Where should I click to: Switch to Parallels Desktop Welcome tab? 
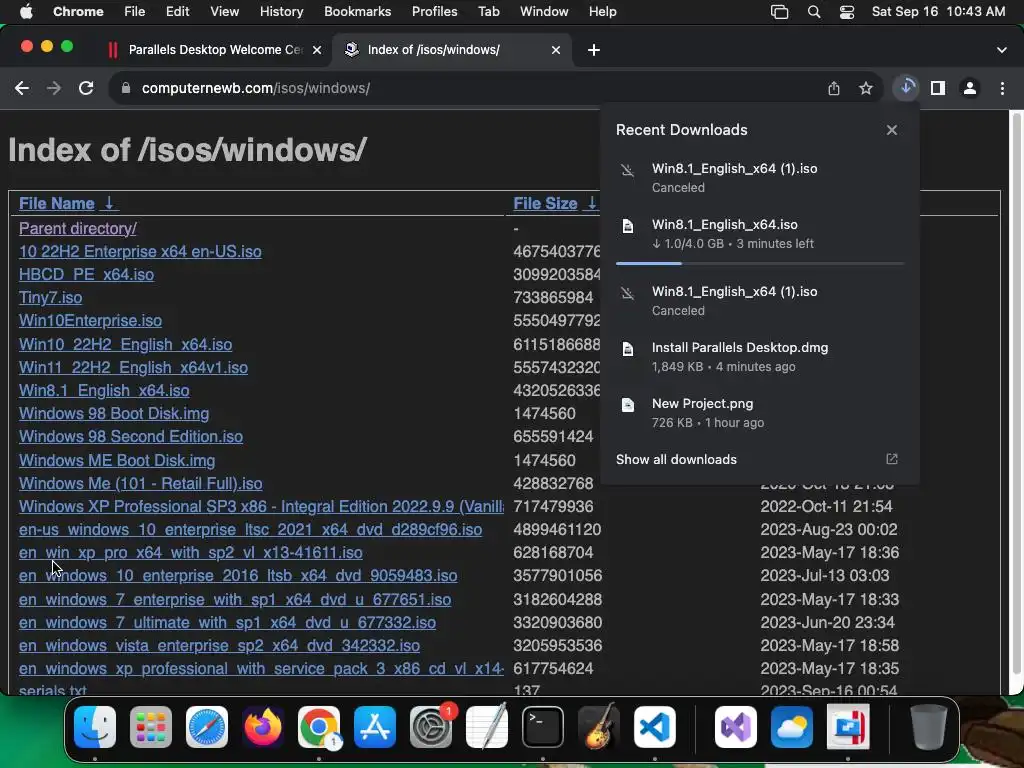(x=215, y=50)
